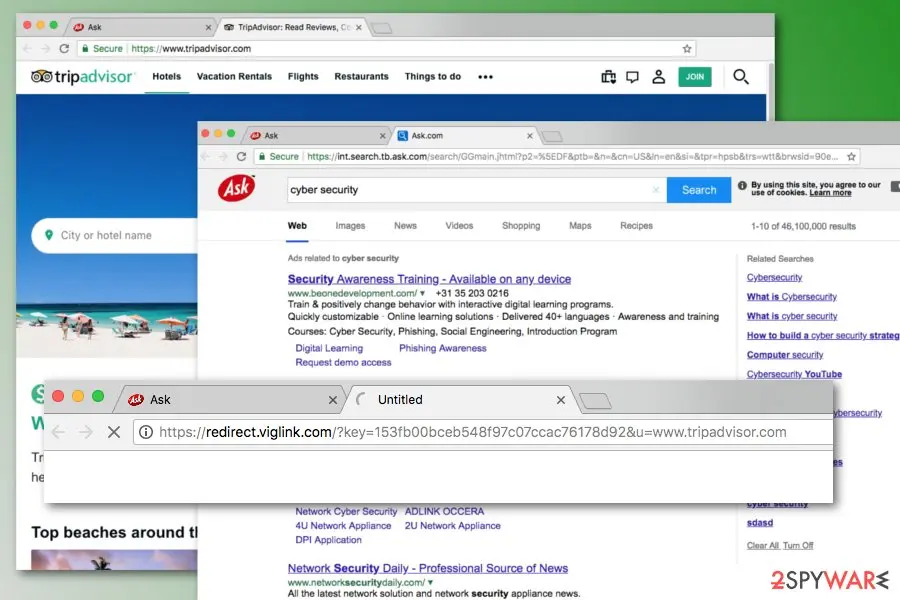Reload the TripAdvisor browser window
The height and width of the screenshot is (600, 900).
(64, 49)
